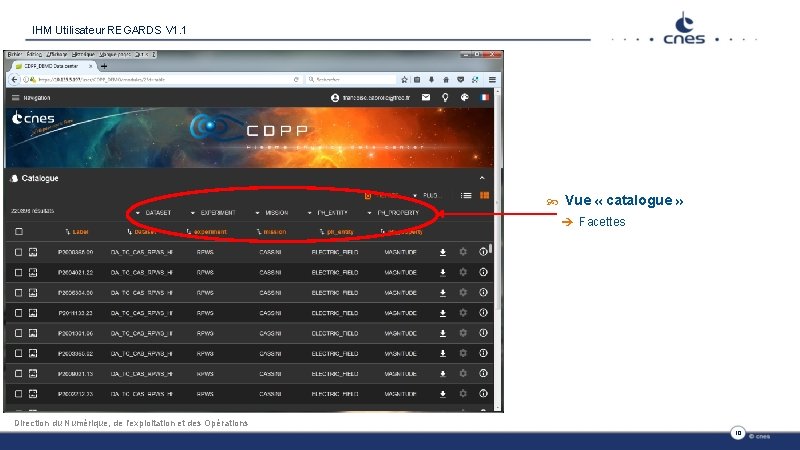Focus the browser URL address bar
The image size is (800, 450).
(163, 80)
